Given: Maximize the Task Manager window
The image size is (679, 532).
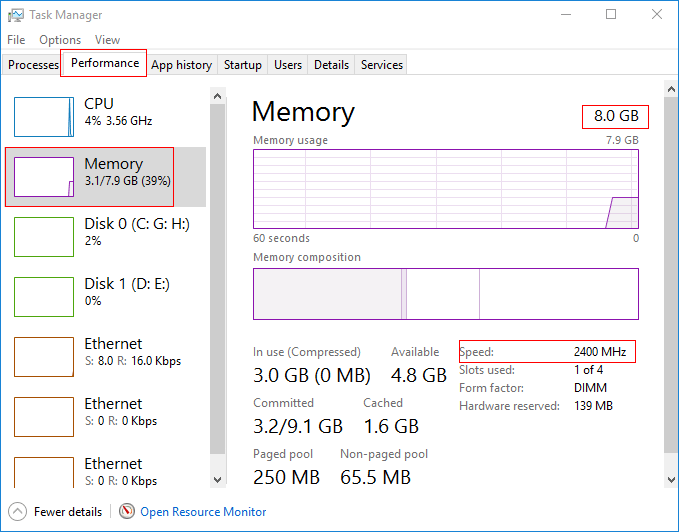Looking at the screenshot, I should [611, 14].
